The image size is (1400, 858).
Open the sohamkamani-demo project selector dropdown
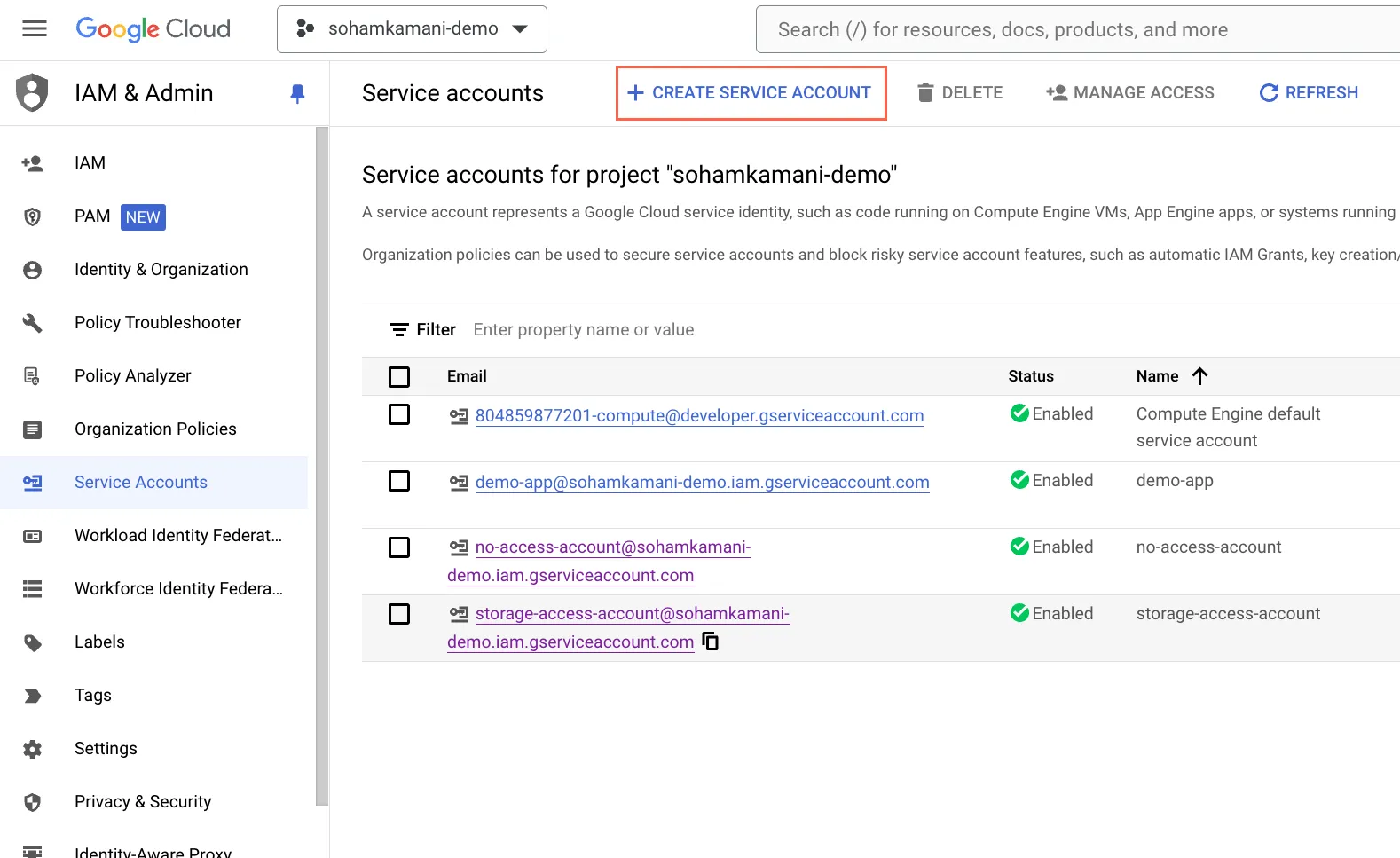point(412,29)
